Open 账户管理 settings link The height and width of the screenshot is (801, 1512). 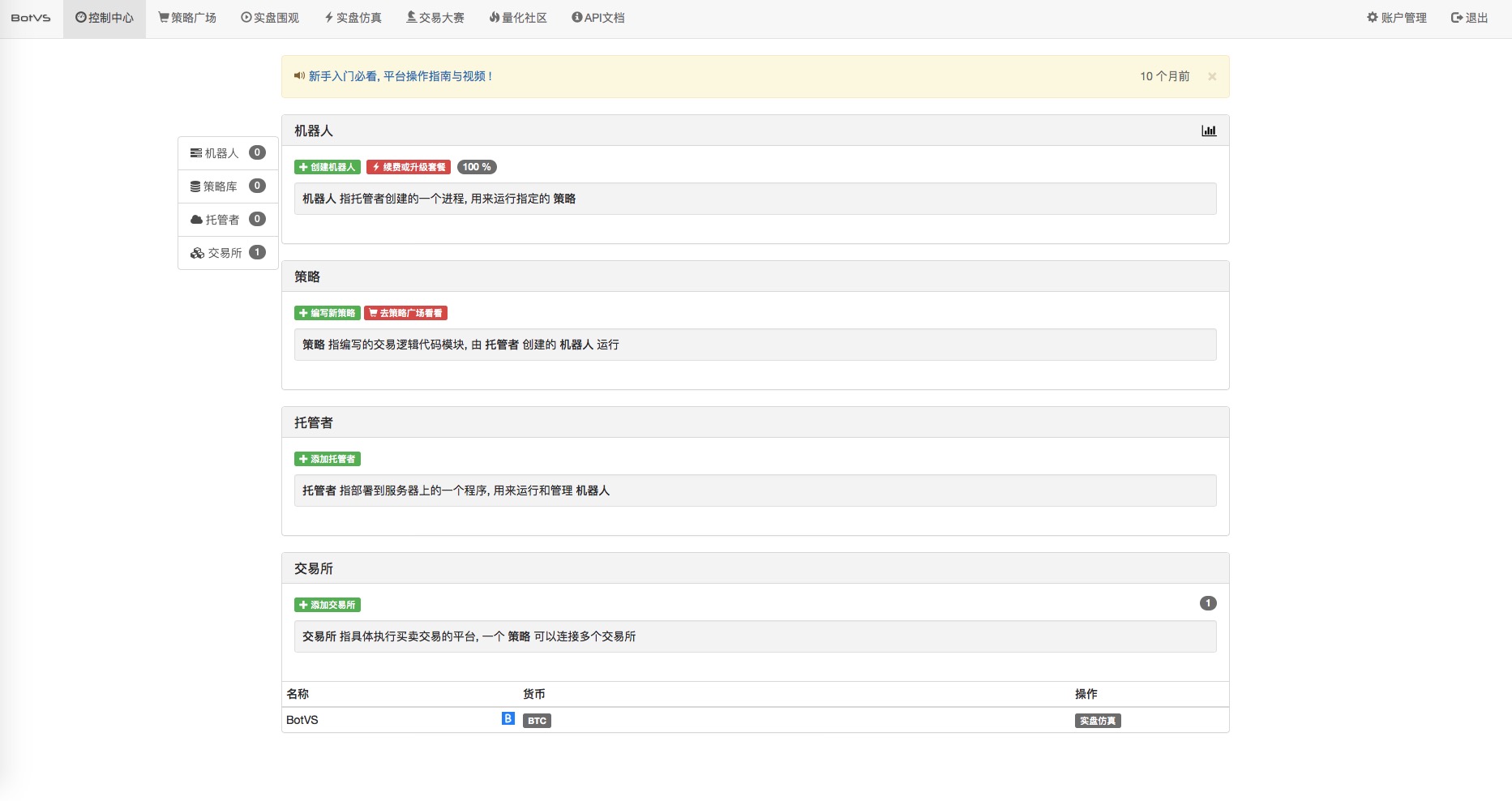(x=1397, y=18)
